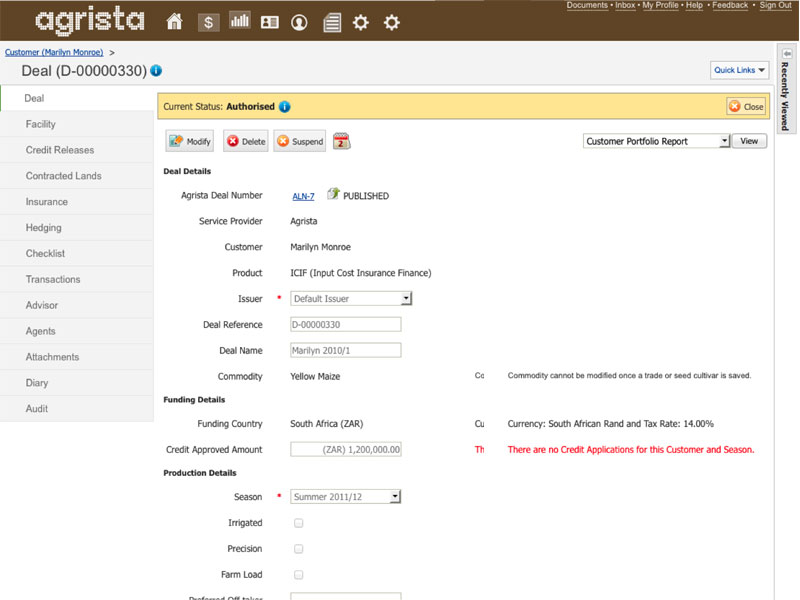800x600 pixels.
Task: Collapse the Recently Viewed panel arrow
Action: click(x=787, y=54)
